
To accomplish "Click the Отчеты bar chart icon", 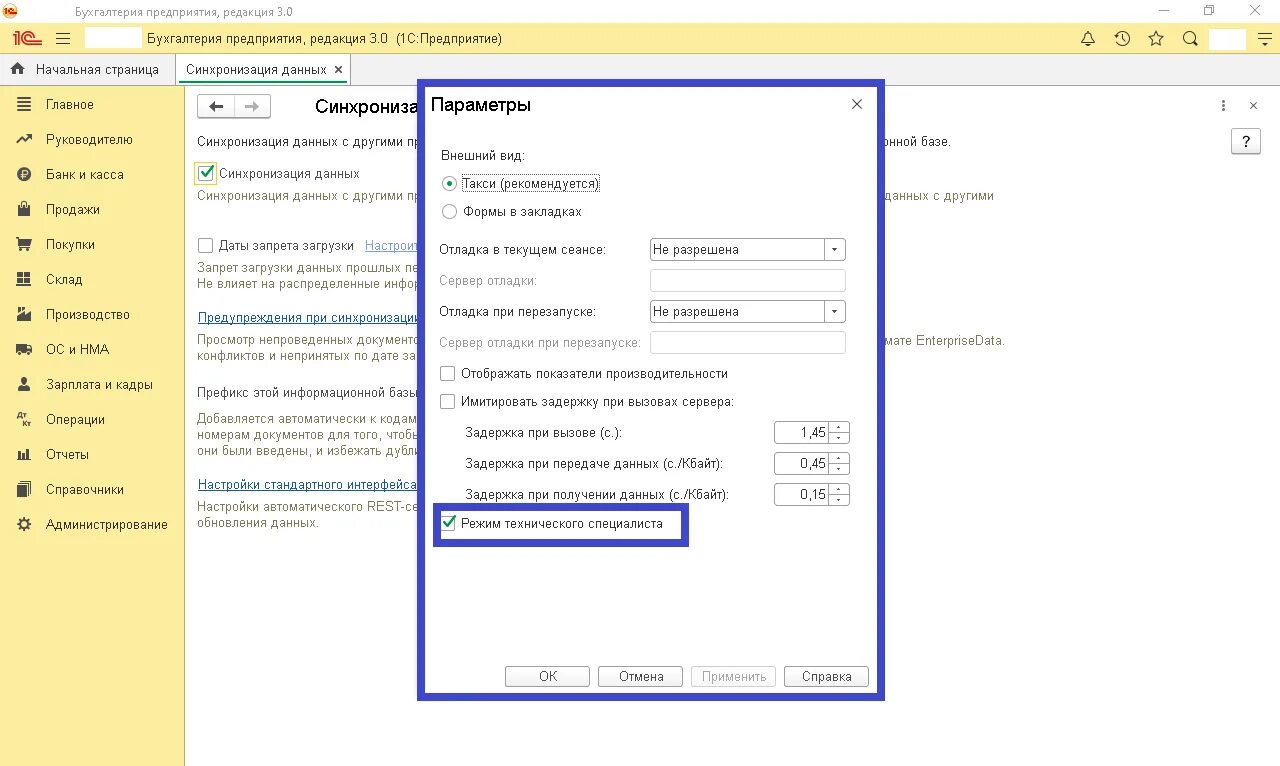I will pos(25,455).
